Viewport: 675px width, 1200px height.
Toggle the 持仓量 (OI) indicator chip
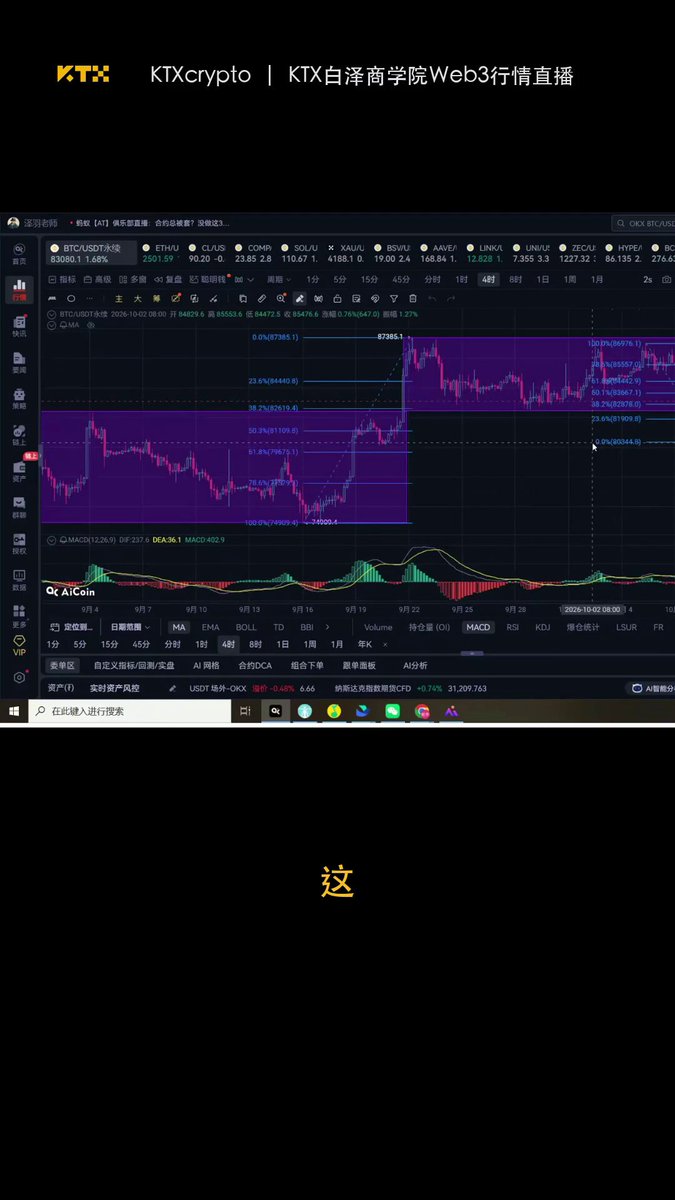[x=429, y=627]
